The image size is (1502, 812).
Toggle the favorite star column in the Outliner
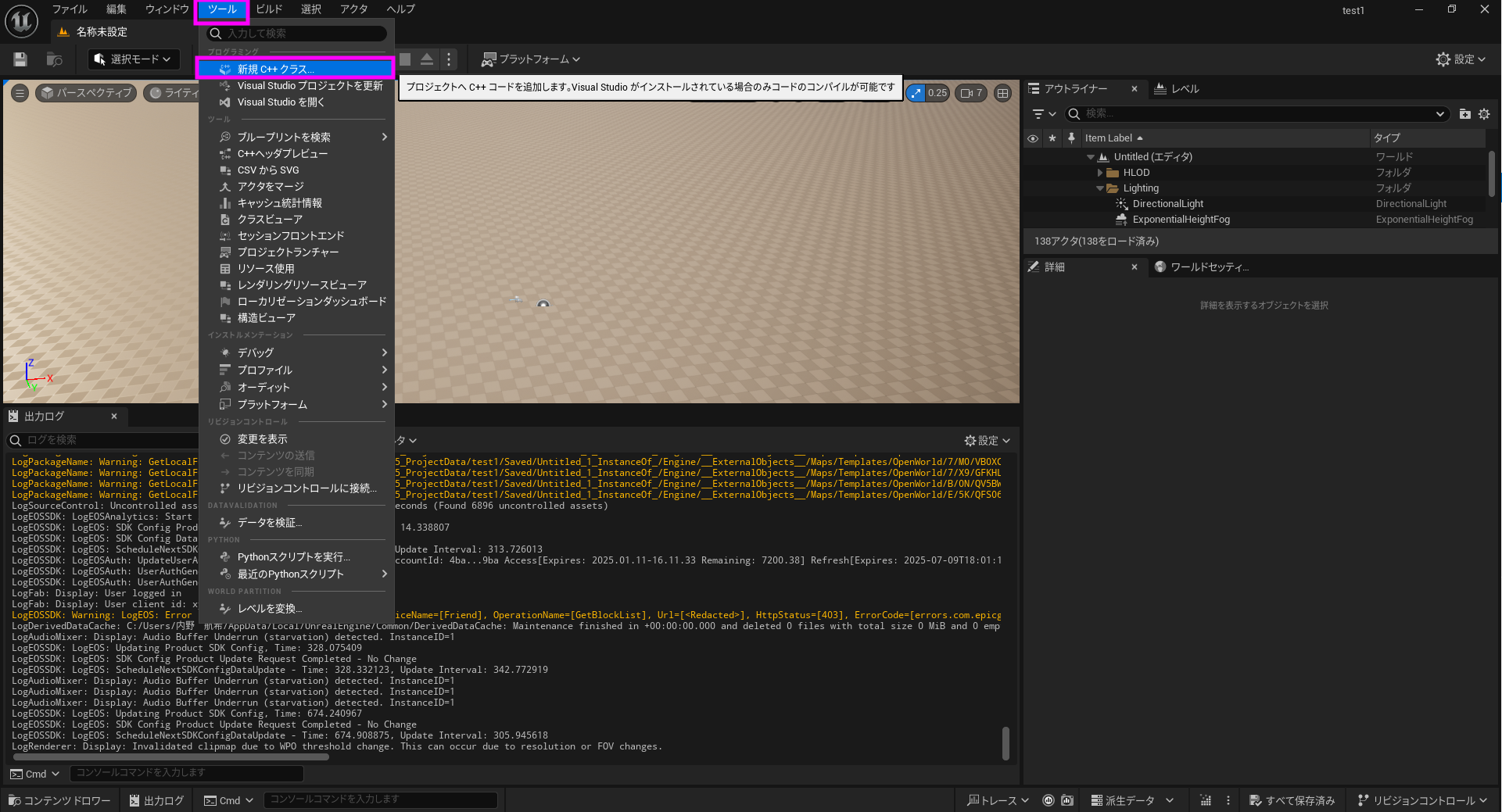click(x=1052, y=138)
